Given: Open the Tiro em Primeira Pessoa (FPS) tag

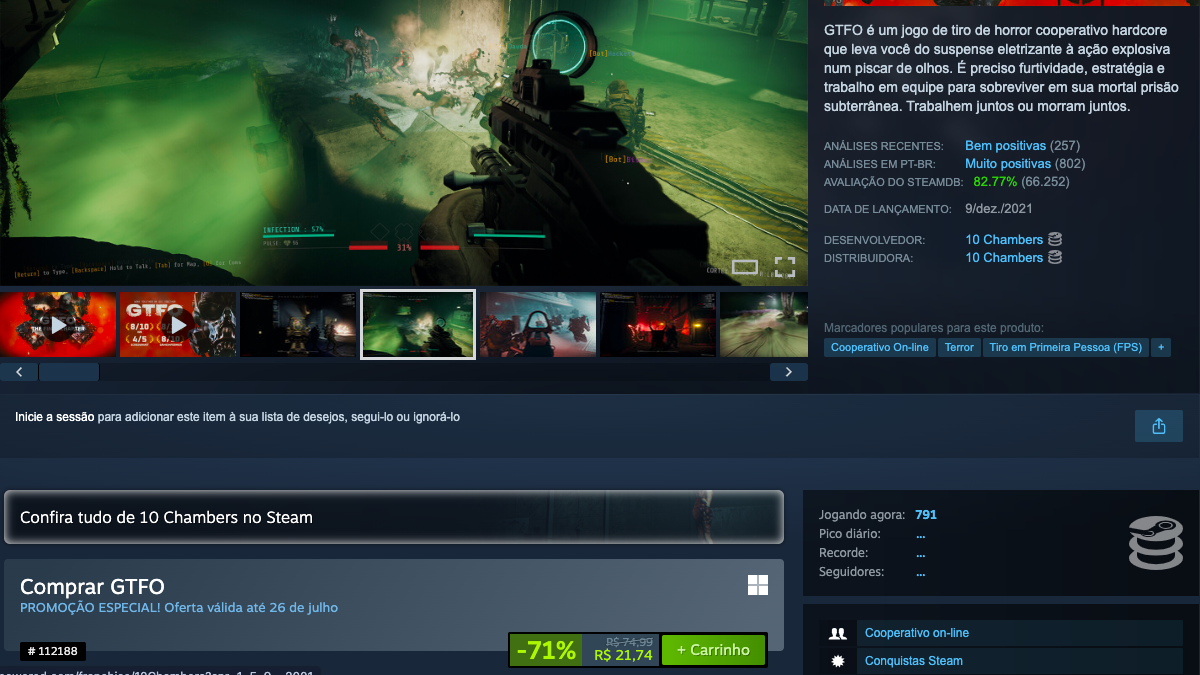Looking at the screenshot, I should point(1065,347).
